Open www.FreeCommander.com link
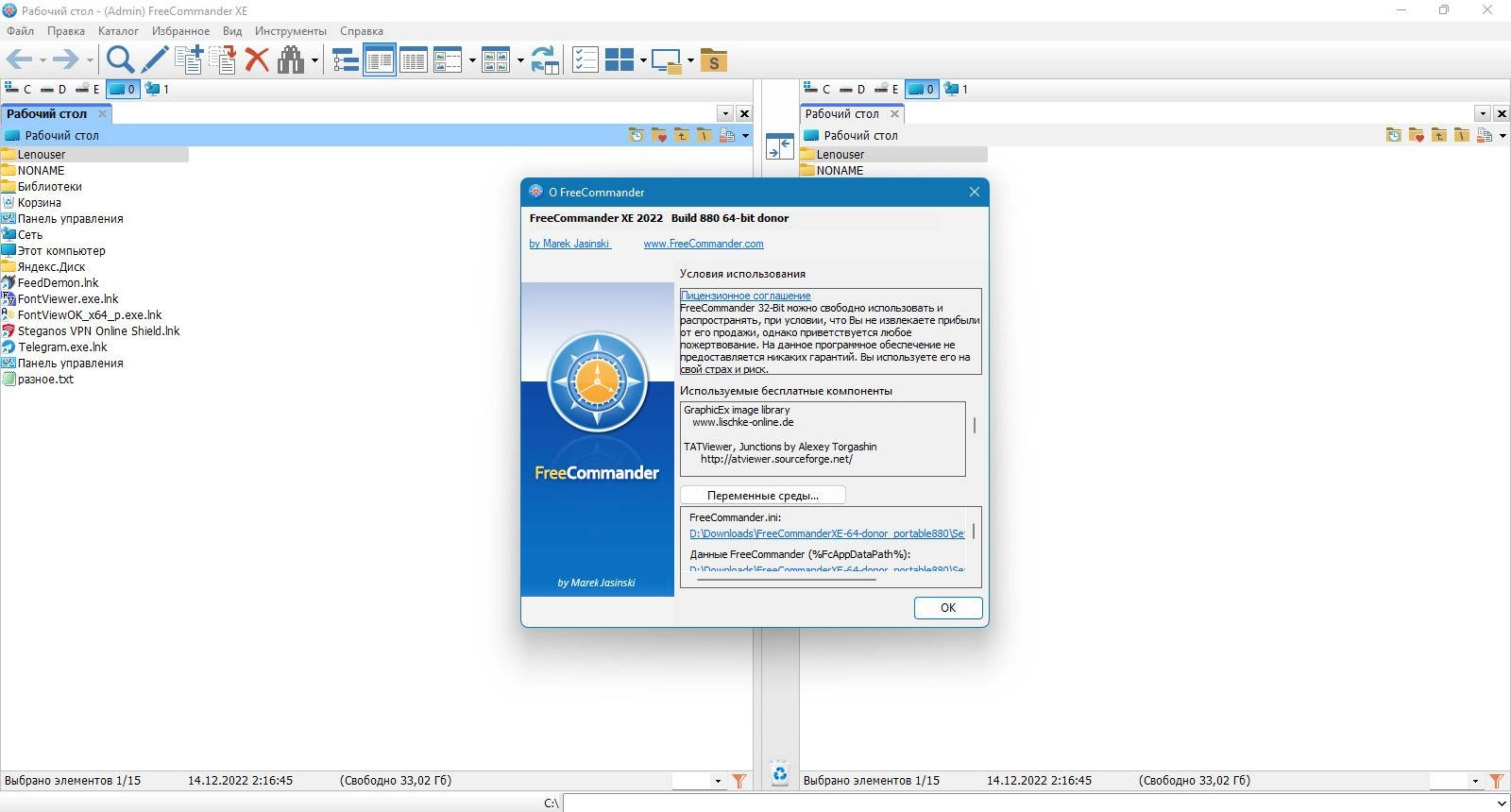Screen dimensions: 1511x812 click(x=704, y=244)
